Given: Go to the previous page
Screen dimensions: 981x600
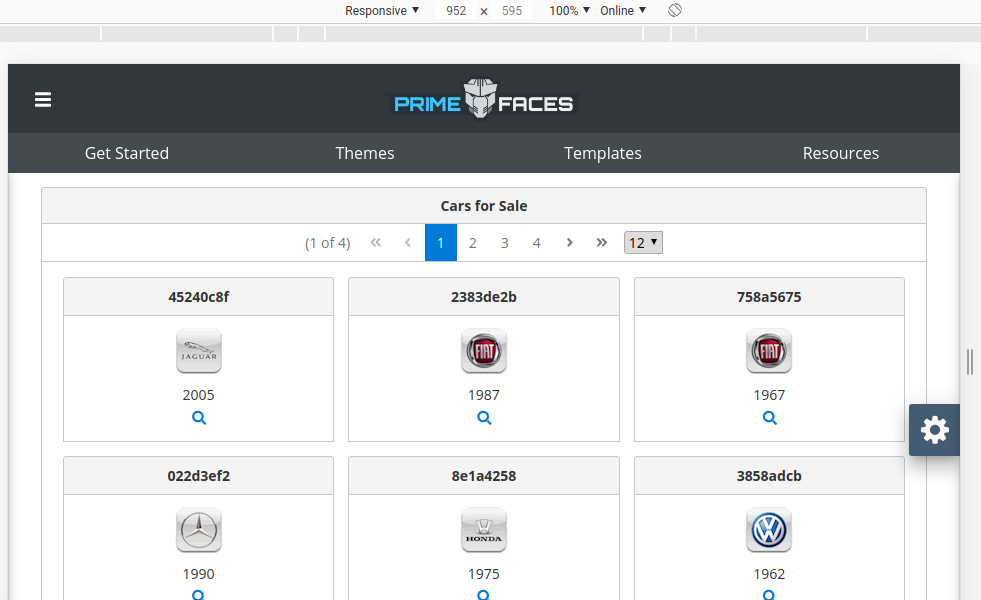Looking at the screenshot, I should [407, 242].
